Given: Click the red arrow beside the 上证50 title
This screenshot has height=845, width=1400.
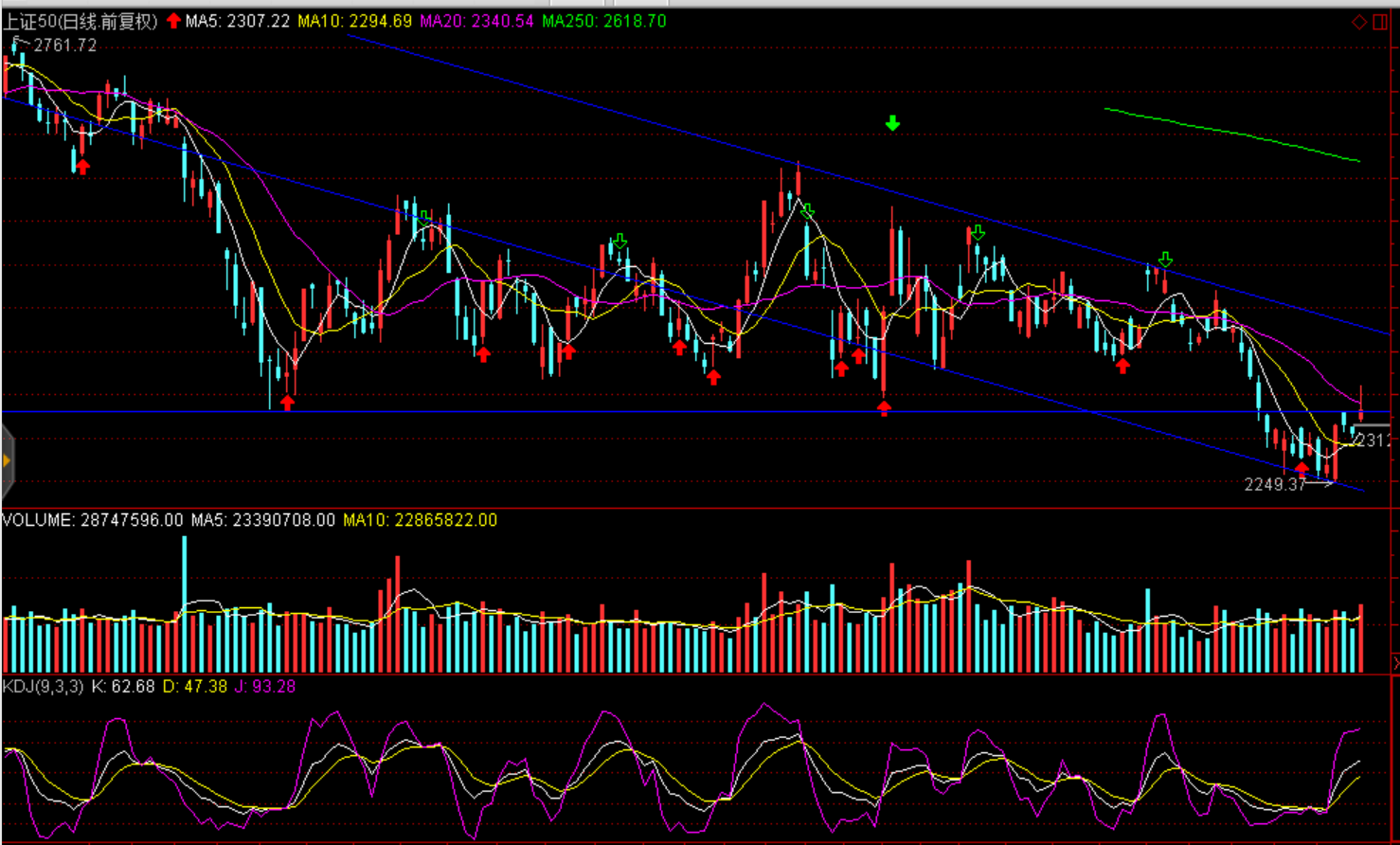Looking at the screenshot, I should coord(173,21).
